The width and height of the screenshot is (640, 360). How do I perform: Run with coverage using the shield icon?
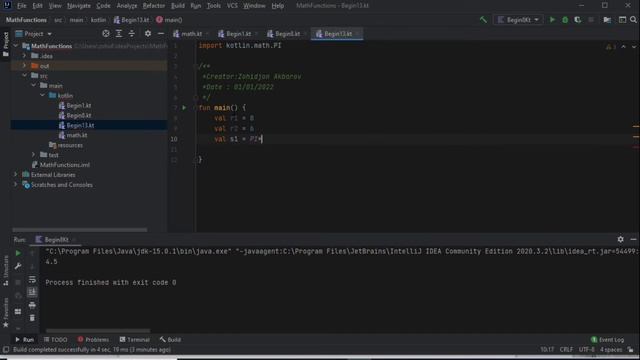click(x=578, y=20)
